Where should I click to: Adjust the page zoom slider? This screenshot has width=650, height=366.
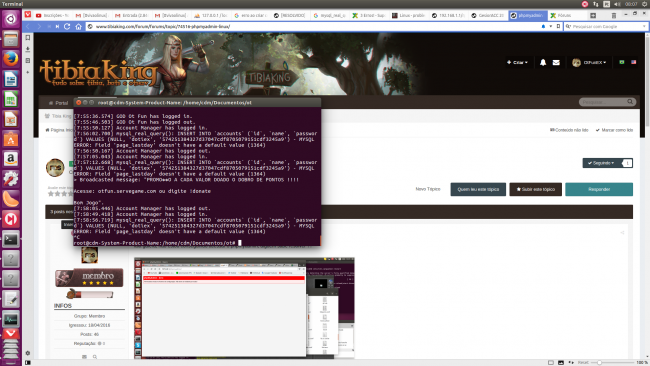pos(613,363)
